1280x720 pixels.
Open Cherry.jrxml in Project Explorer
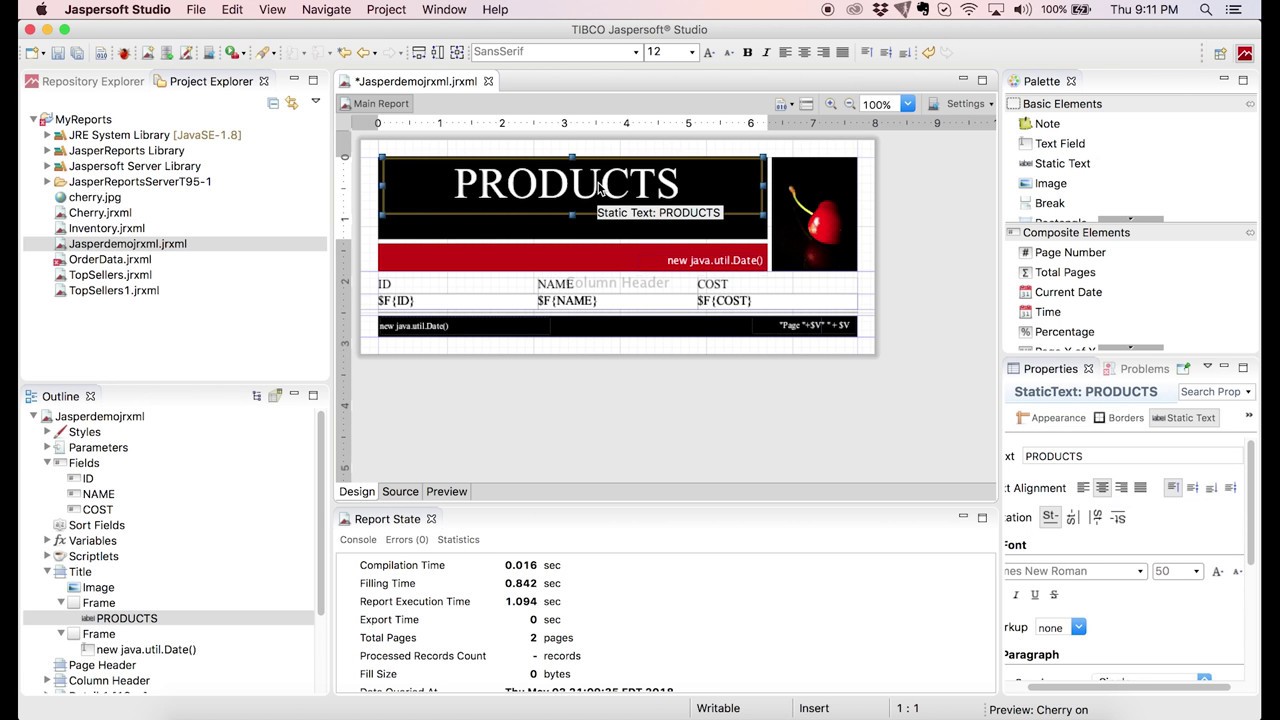click(100, 213)
